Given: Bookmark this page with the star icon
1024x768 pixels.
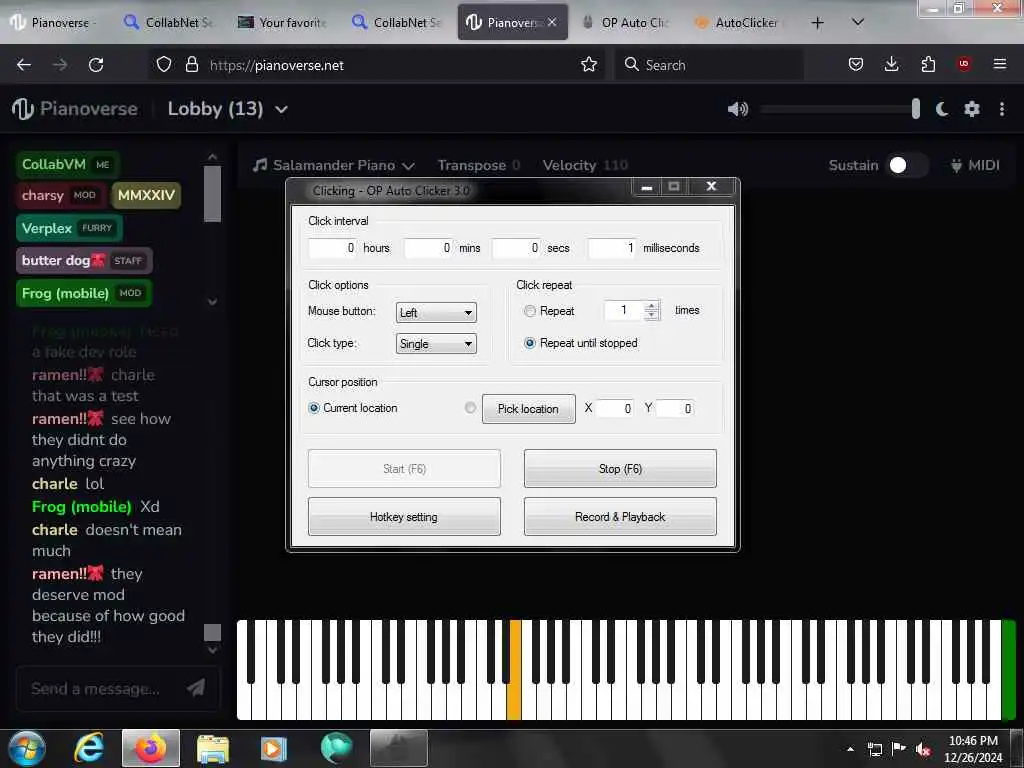Looking at the screenshot, I should click(588, 64).
